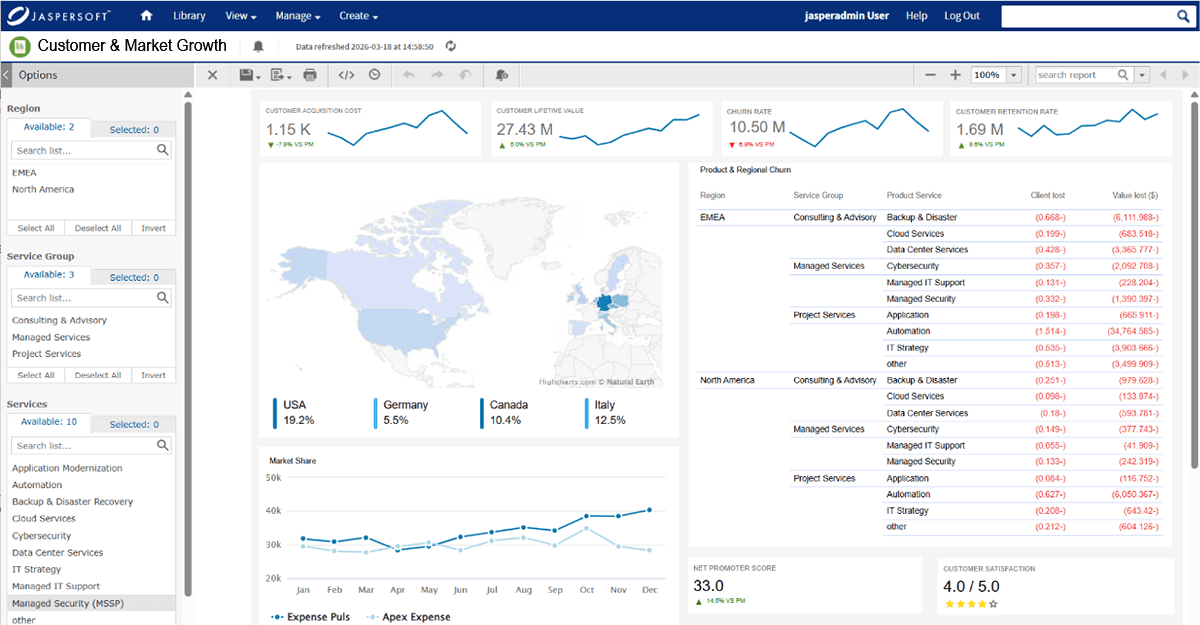Print the Customer & Market Growth dashboard
The image size is (1200, 625).
(310, 74)
